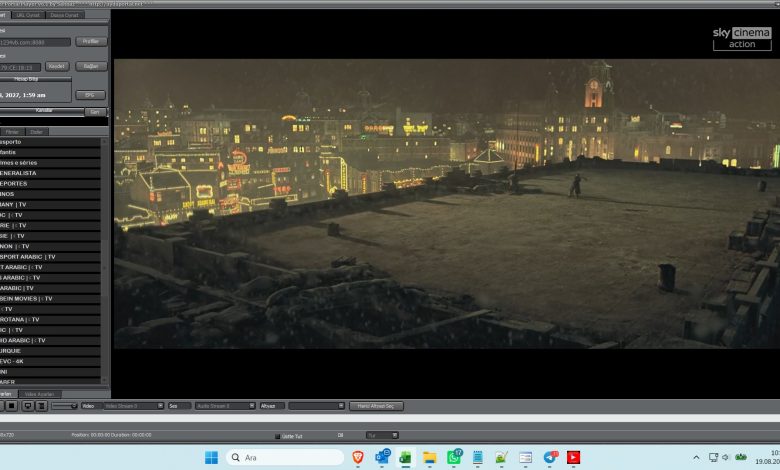Open the Brave browser taskbar icon

pos(358,458)
